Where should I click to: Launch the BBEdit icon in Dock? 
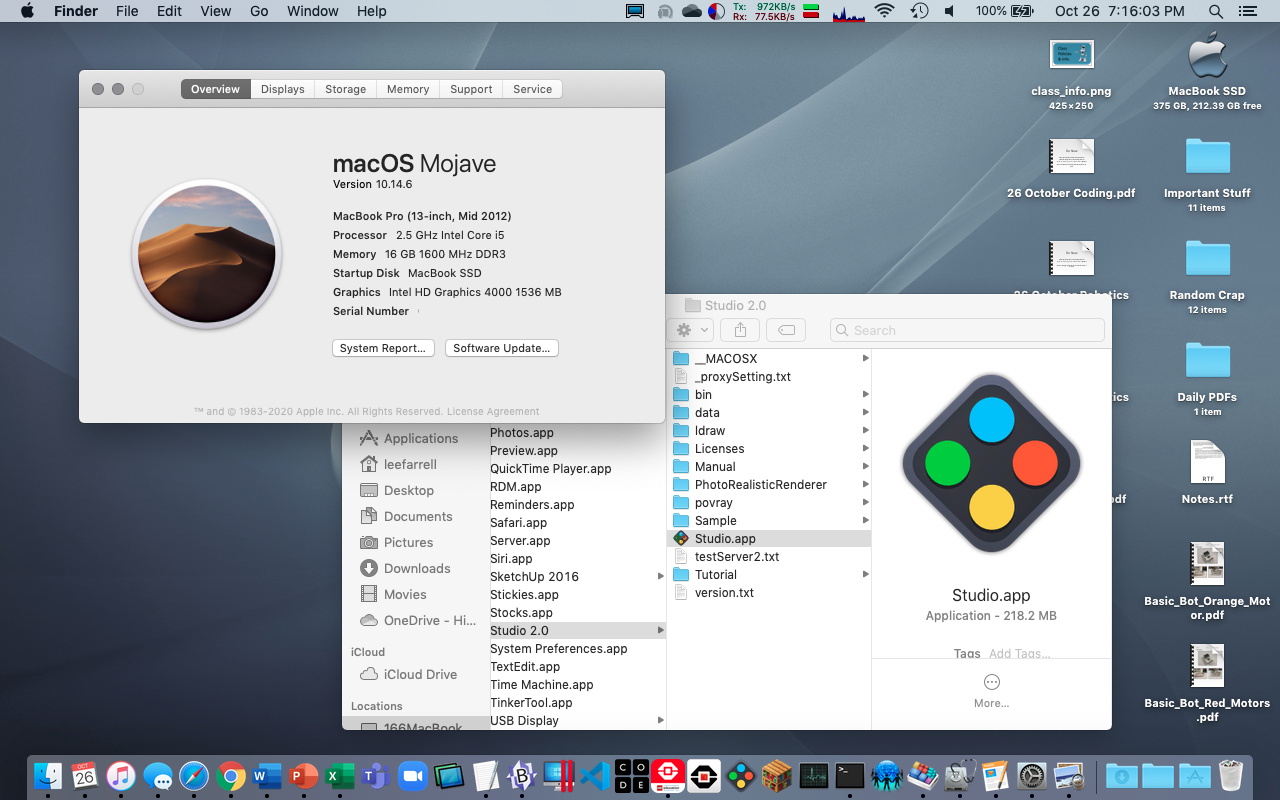pyautogui.click(x=522, y=776)
